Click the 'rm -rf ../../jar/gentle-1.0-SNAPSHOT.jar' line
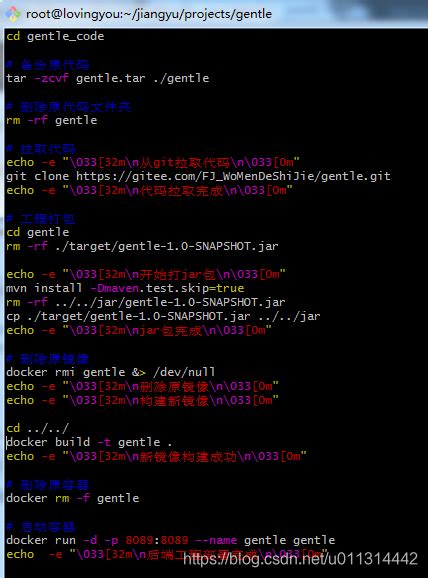 tap(146, 302)
